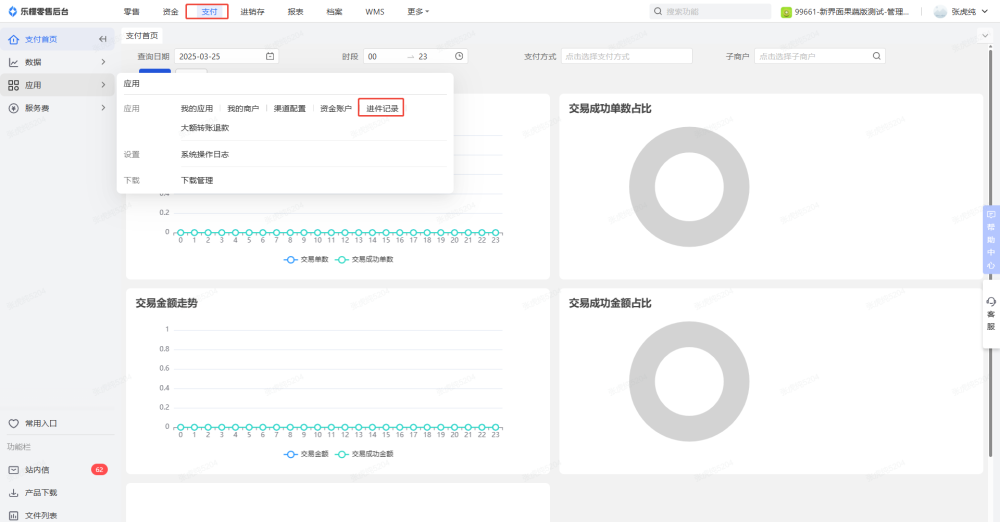Open 进件记录 in the 应用 popup
The image size is (1000, 522).
coord(382,108)
